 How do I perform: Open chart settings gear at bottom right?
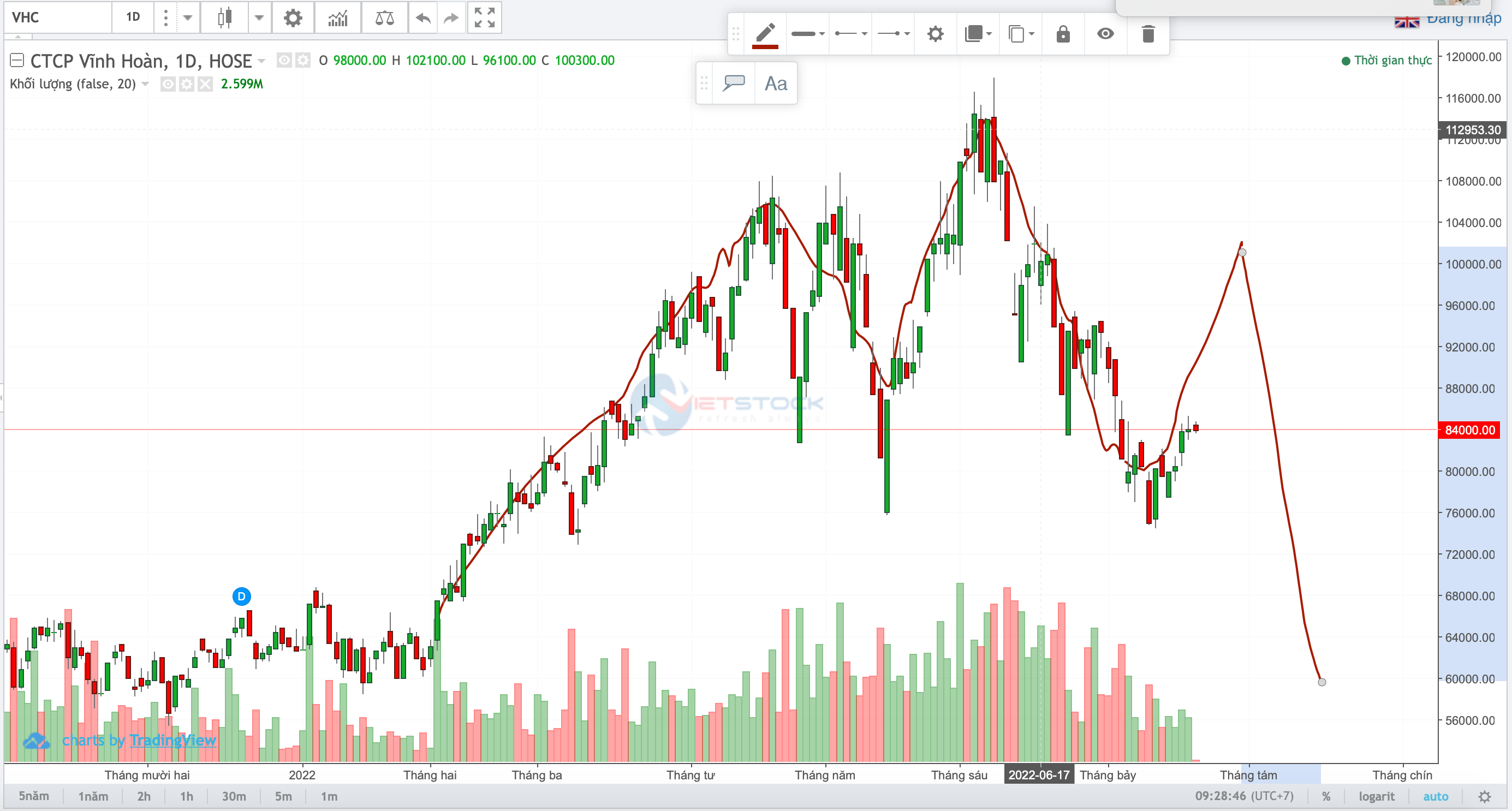click(x=1484, y=796)
